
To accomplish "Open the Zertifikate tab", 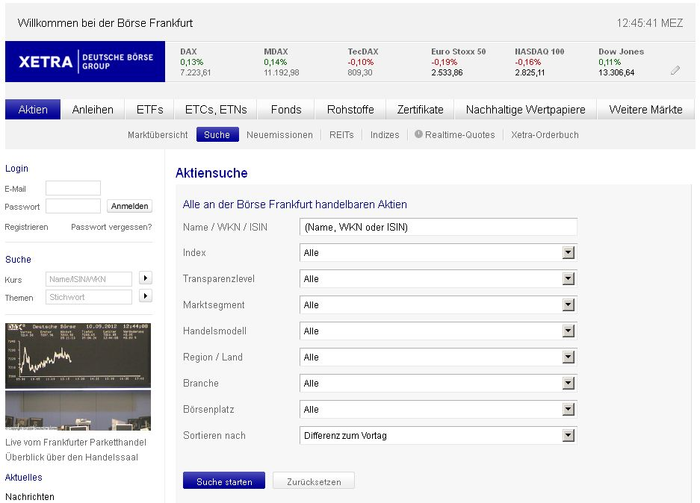I will (420, 109).
